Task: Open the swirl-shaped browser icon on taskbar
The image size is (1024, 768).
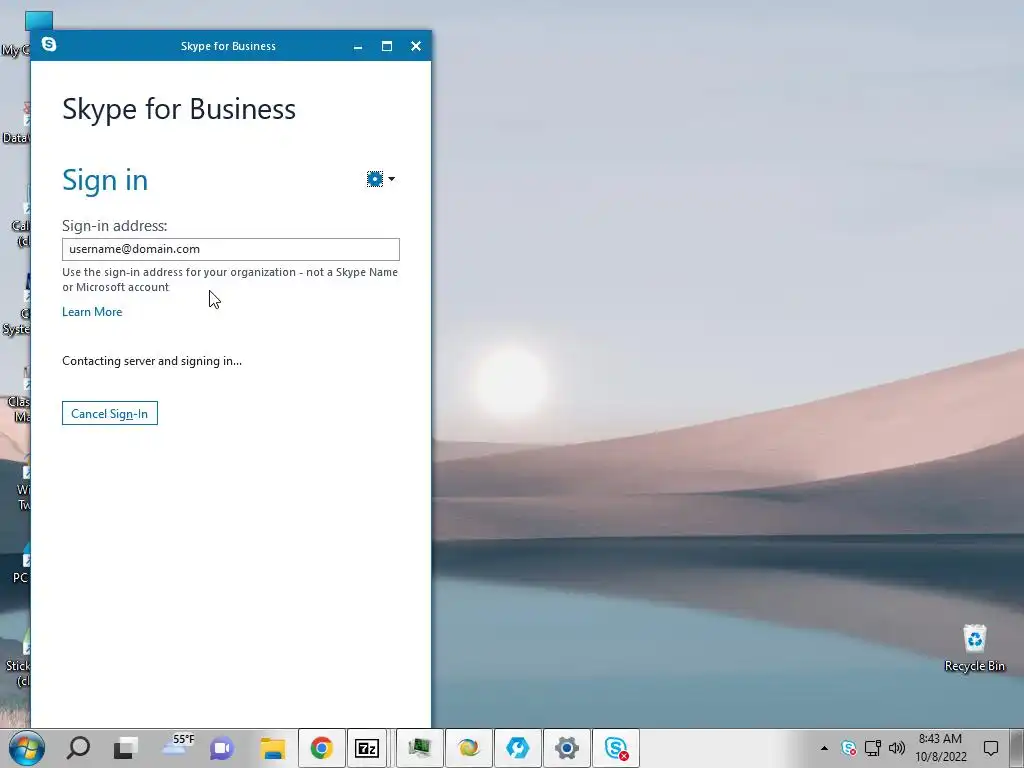Action: (x=468, y=748)
